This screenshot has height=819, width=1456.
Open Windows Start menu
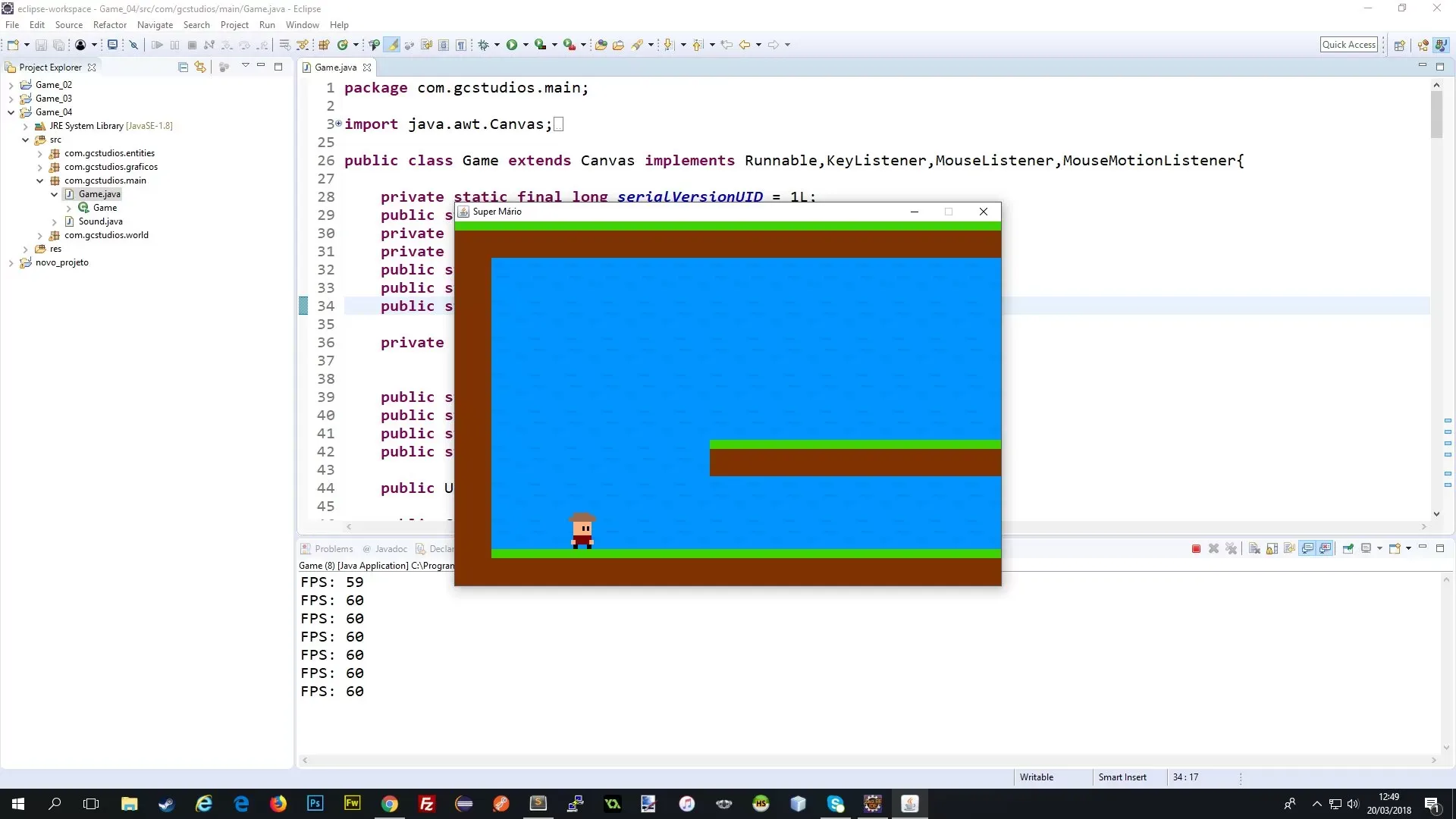click(x=18, y=804)
